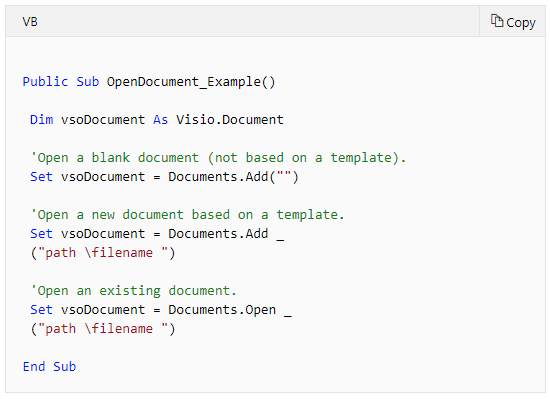Click the 'Dim vsoDocument As Visio.Document' line
550x399 pixels.
click(157, 120)
